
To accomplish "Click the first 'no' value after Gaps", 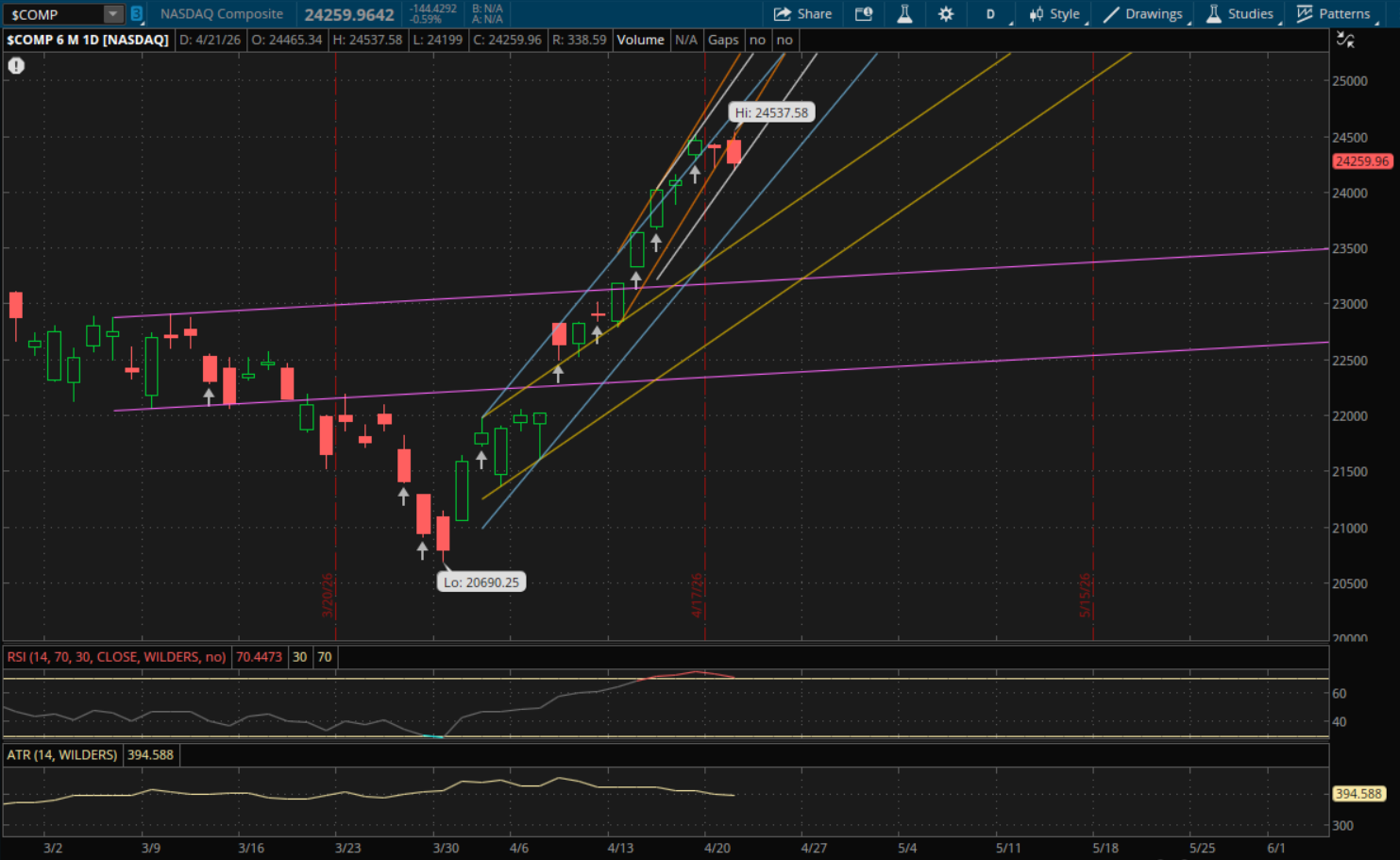I will point(757,40).
